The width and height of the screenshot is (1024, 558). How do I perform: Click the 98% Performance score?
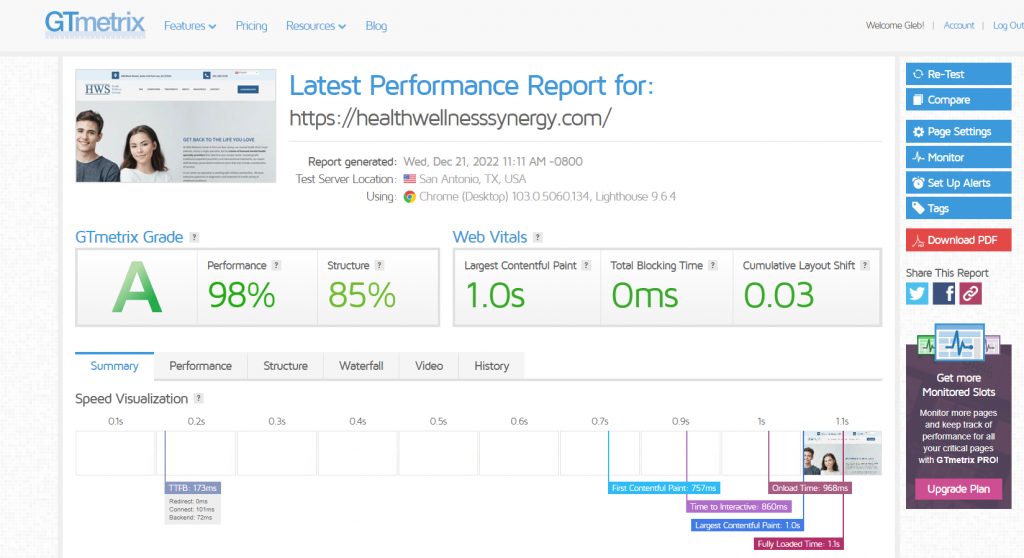click(x=241, y=295)
